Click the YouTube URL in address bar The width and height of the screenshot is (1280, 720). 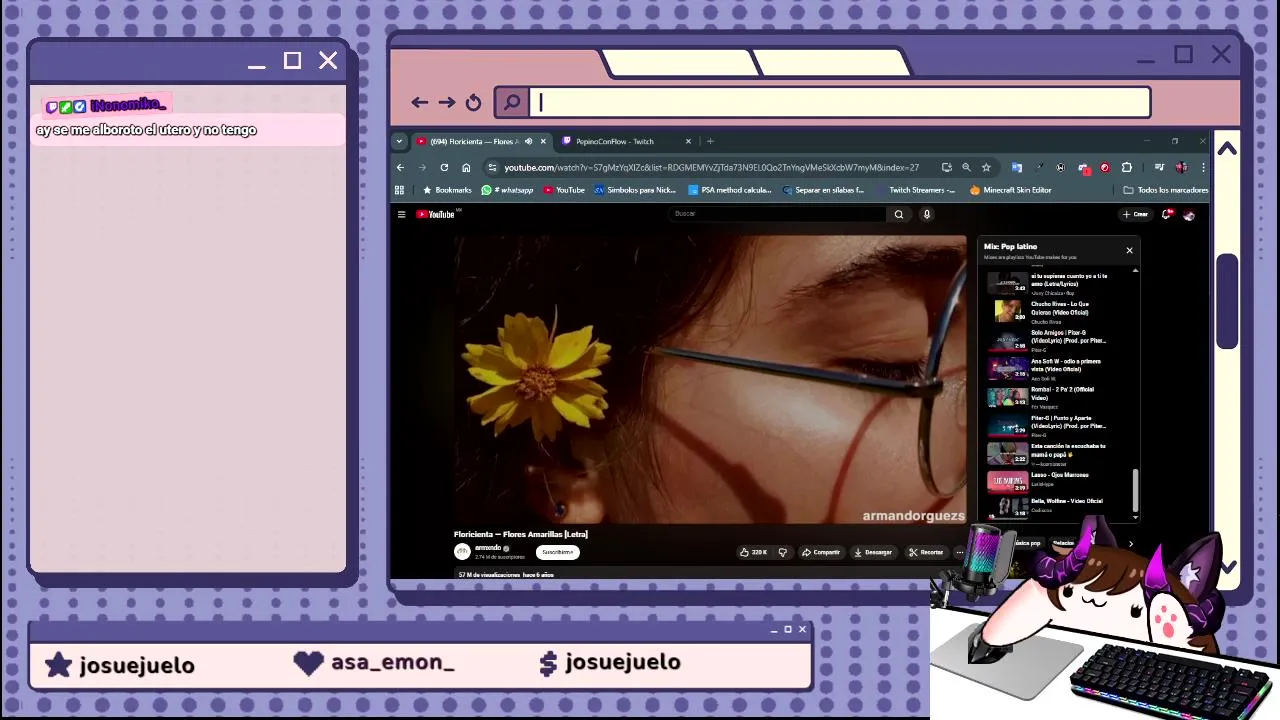(x=711, y=167)
